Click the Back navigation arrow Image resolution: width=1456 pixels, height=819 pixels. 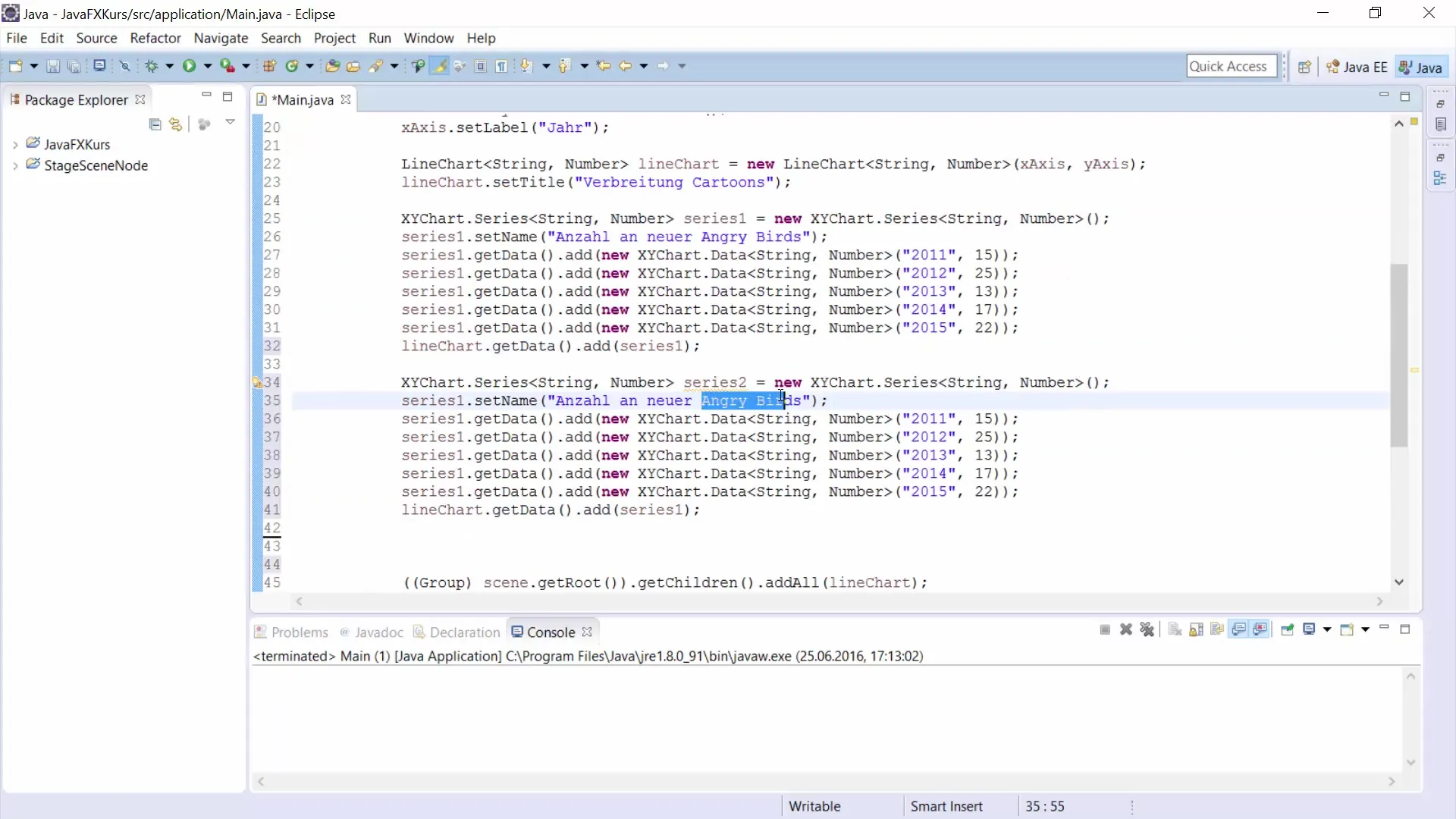click(626, 67)
